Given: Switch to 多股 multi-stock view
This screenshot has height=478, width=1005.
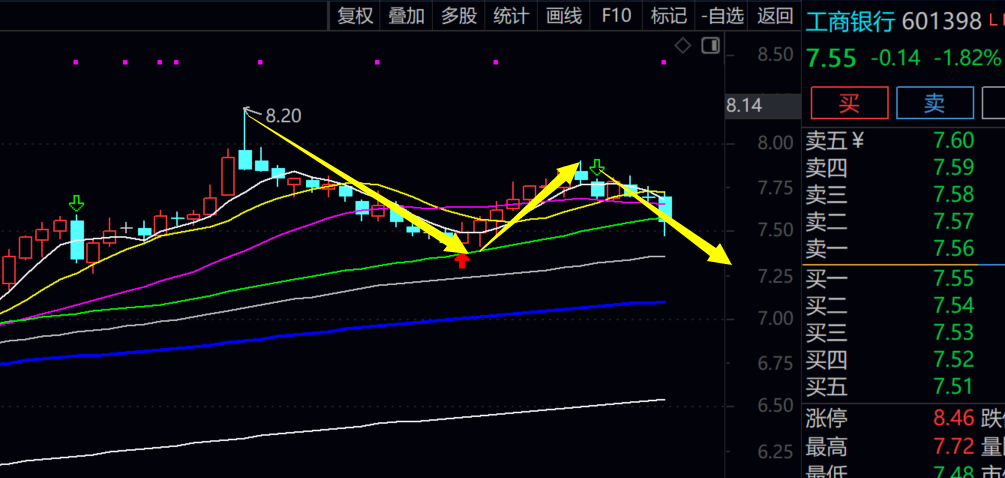Looking at the screenshot, I should (459, 15).
